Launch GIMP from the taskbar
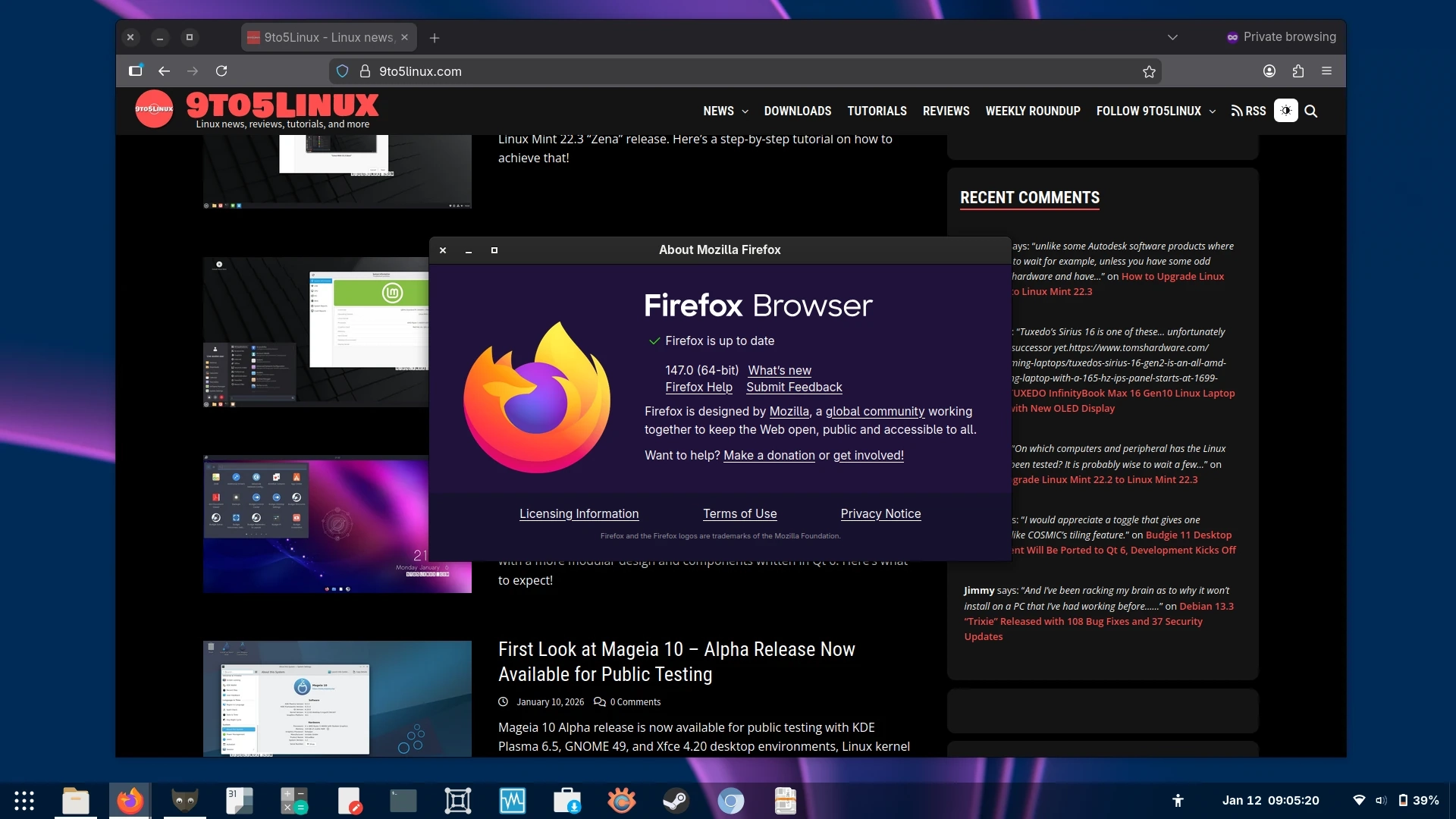The width and height of the screenshot is (1456, 819). point(184,800)
